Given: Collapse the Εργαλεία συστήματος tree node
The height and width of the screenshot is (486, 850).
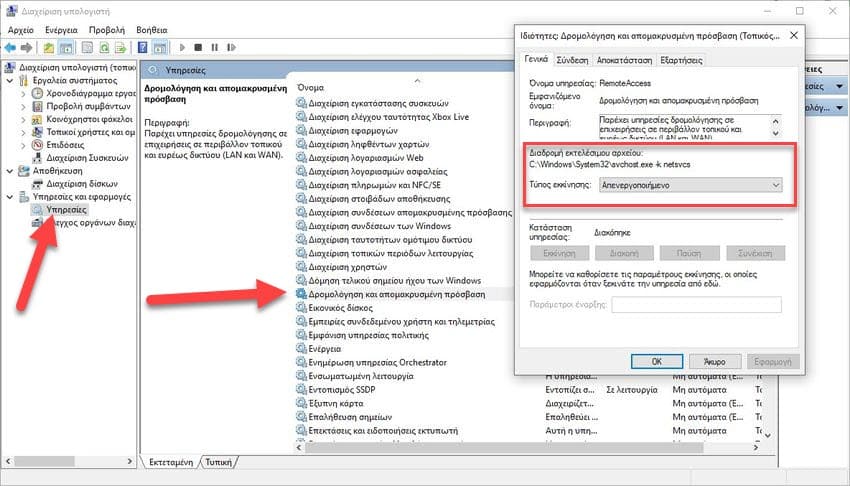Looking at the screenshot, I should (x=10, y=81).
